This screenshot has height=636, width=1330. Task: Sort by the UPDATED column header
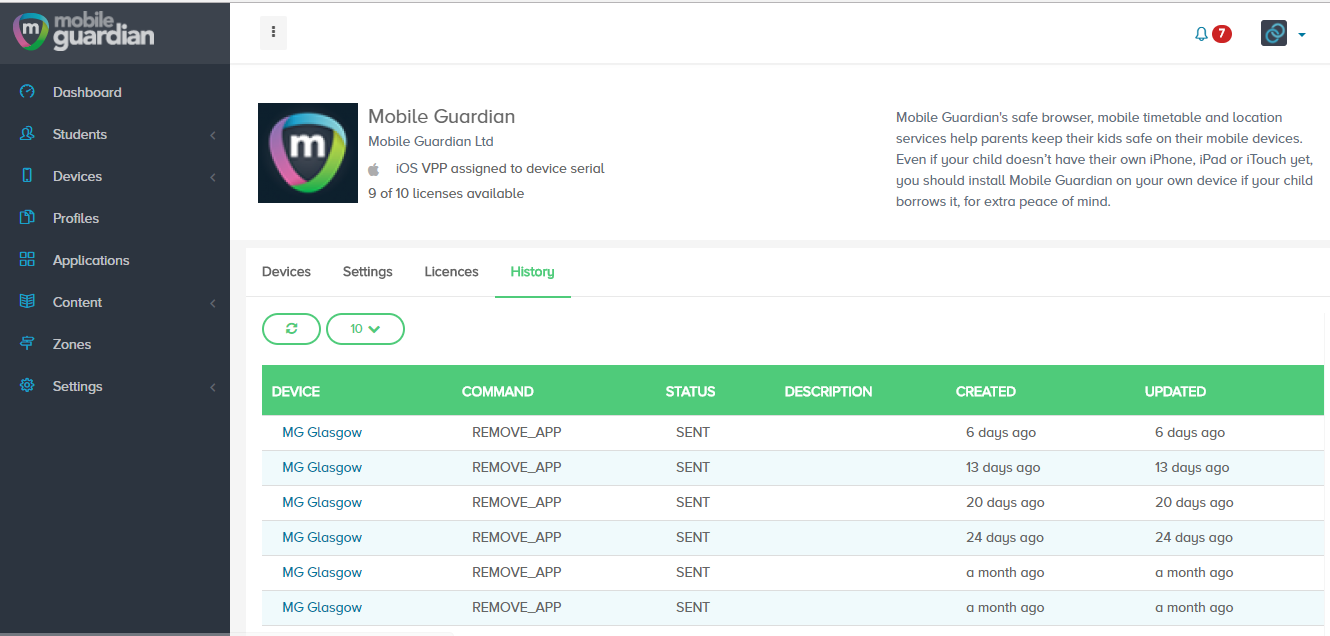(x=1175, y=392)
